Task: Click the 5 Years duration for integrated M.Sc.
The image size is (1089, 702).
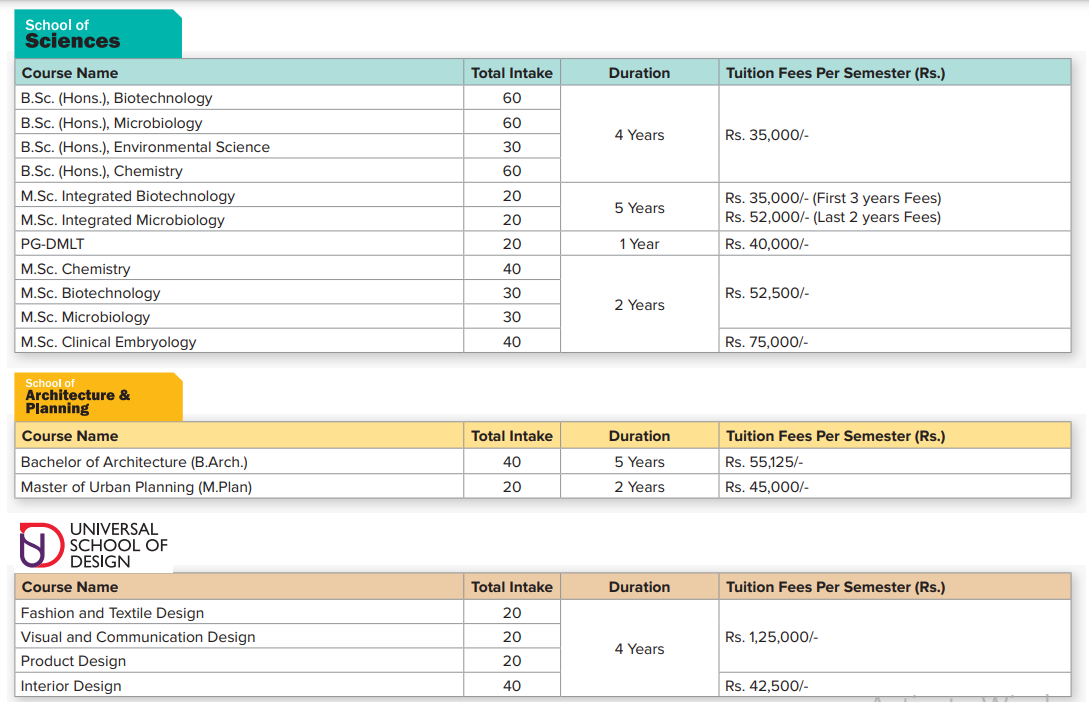Action: click(640, 208)
